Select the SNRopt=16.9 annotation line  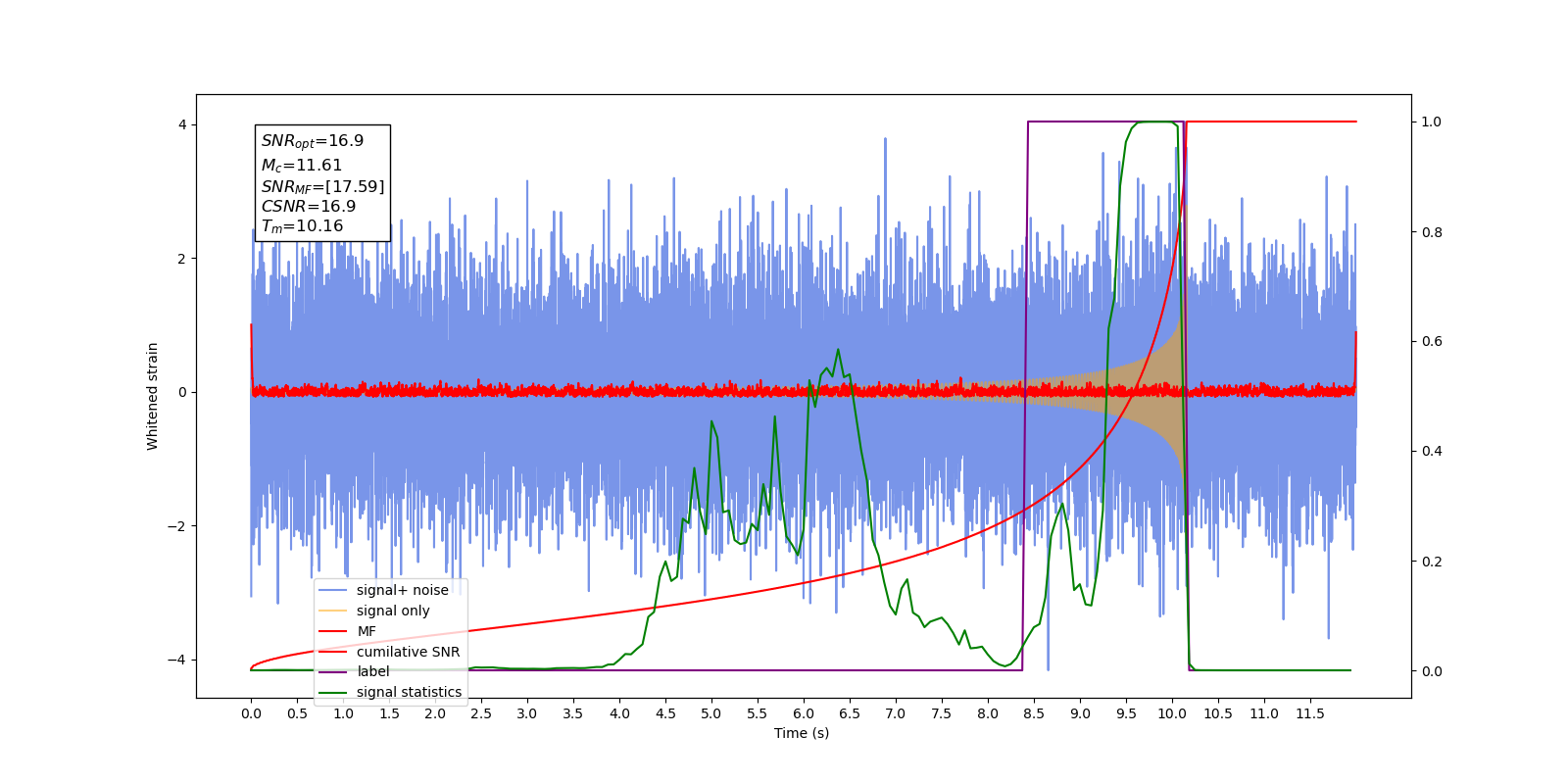point(313,141)
